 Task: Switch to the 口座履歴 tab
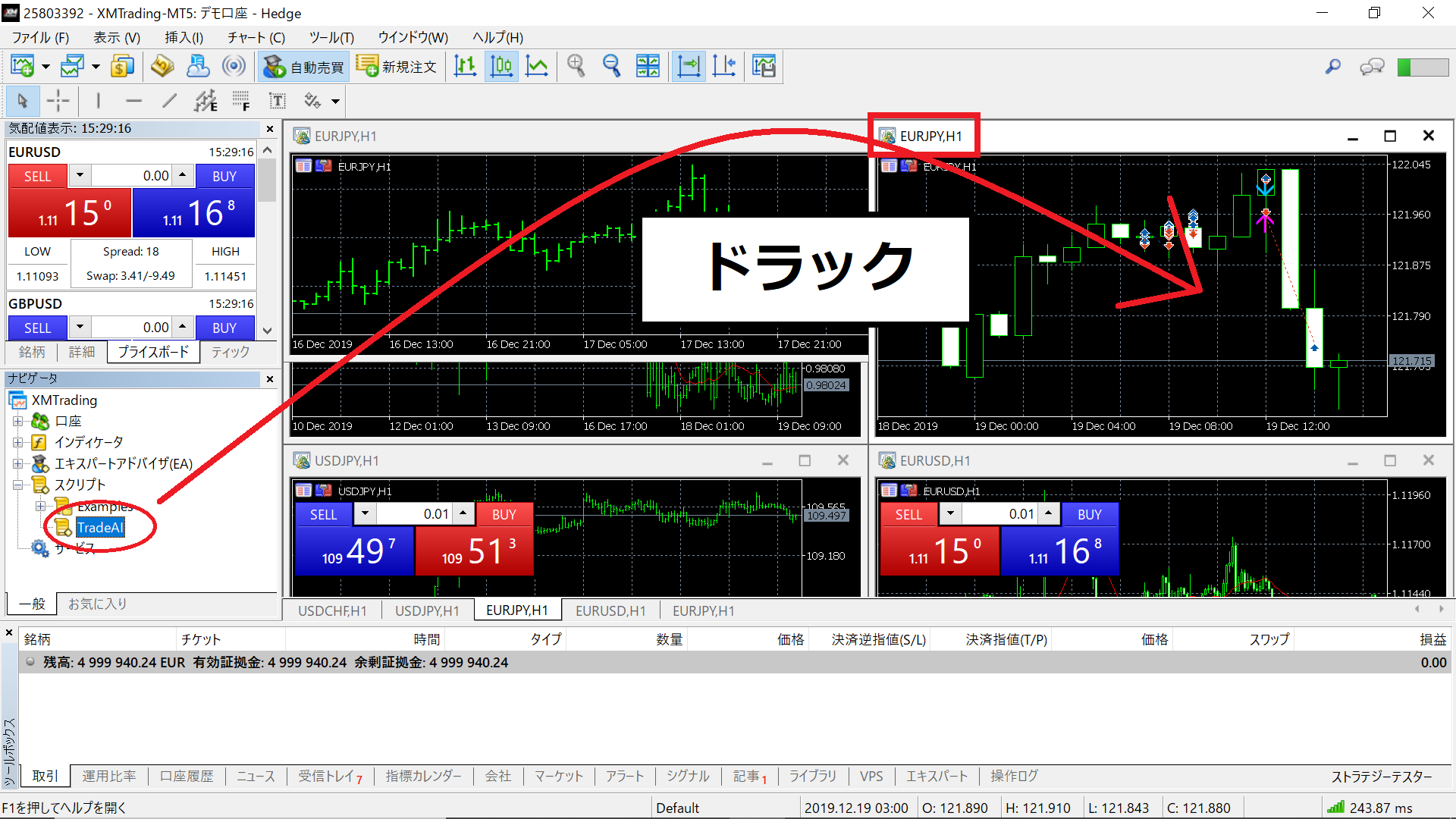tap(187, 776)
